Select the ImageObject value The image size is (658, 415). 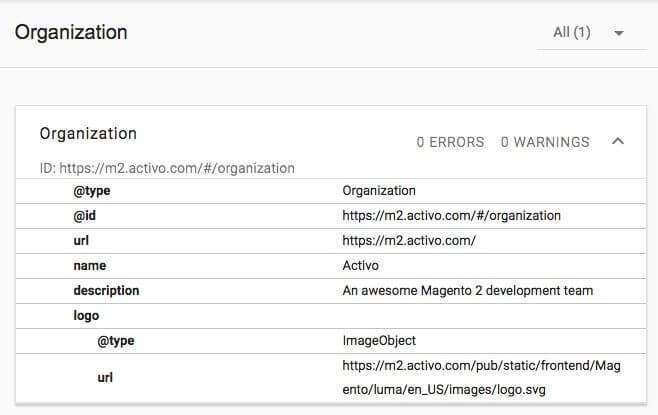(379, 341)
